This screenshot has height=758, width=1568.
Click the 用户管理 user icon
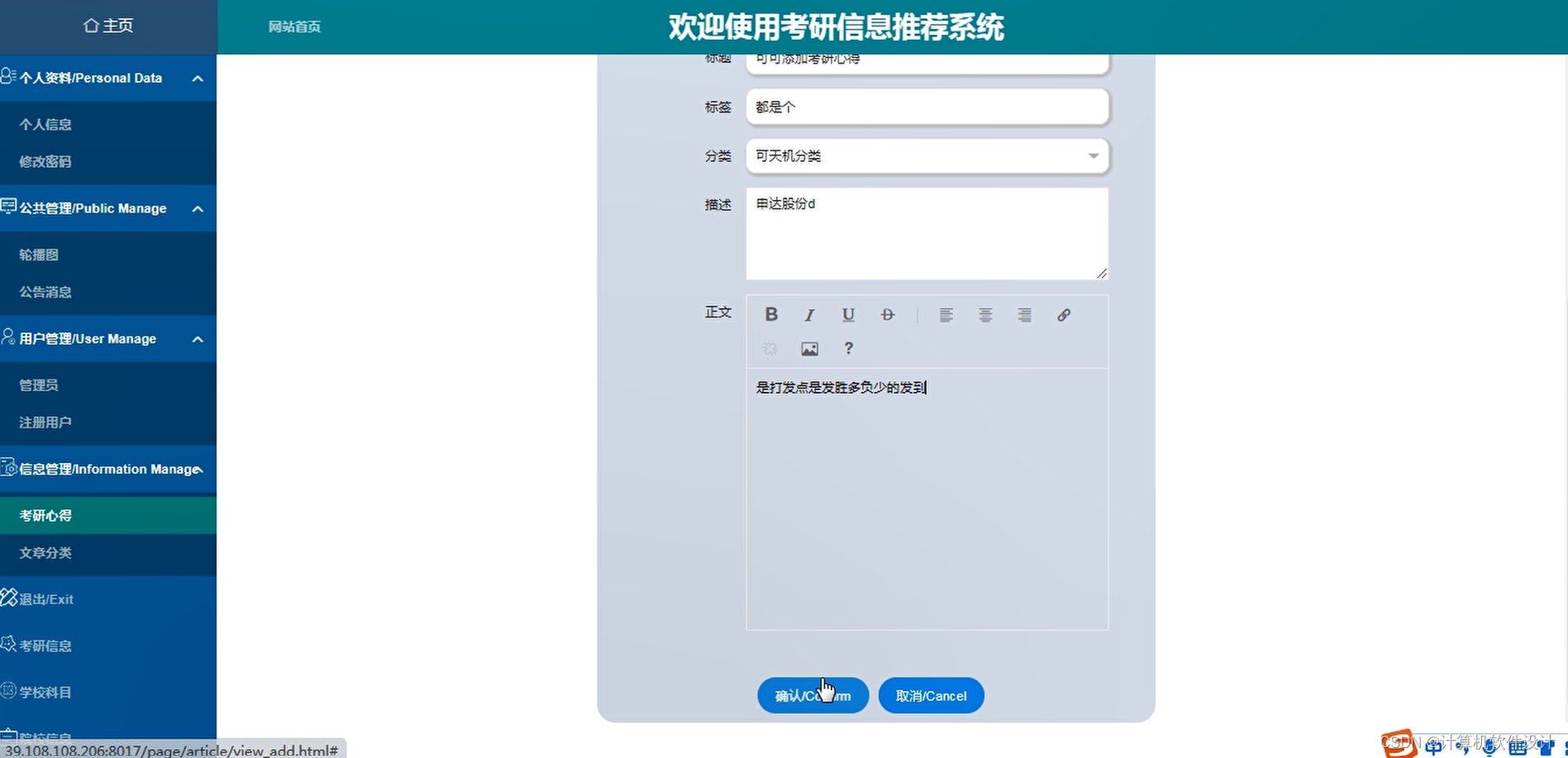8,336
